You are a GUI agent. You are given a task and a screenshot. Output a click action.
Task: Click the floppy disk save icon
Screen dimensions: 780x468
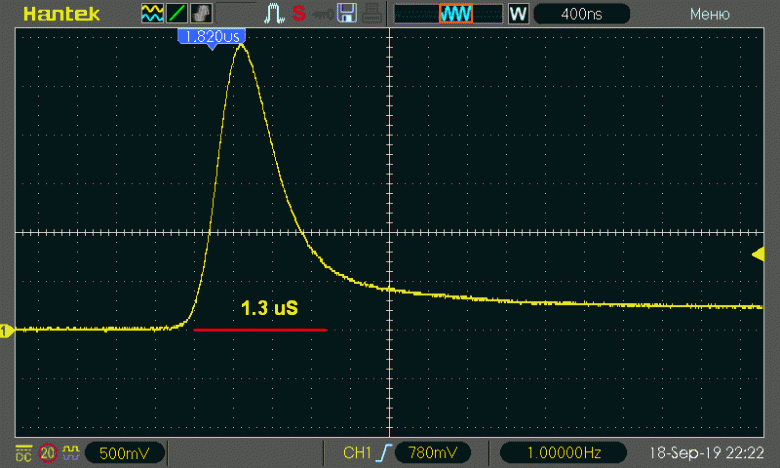(347, 13)
